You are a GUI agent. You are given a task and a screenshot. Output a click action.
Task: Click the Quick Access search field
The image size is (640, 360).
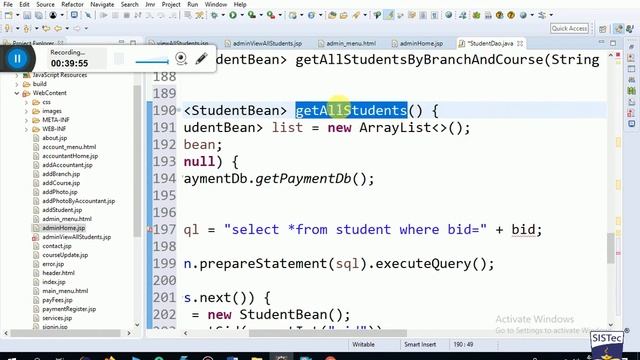click(569, 28)
